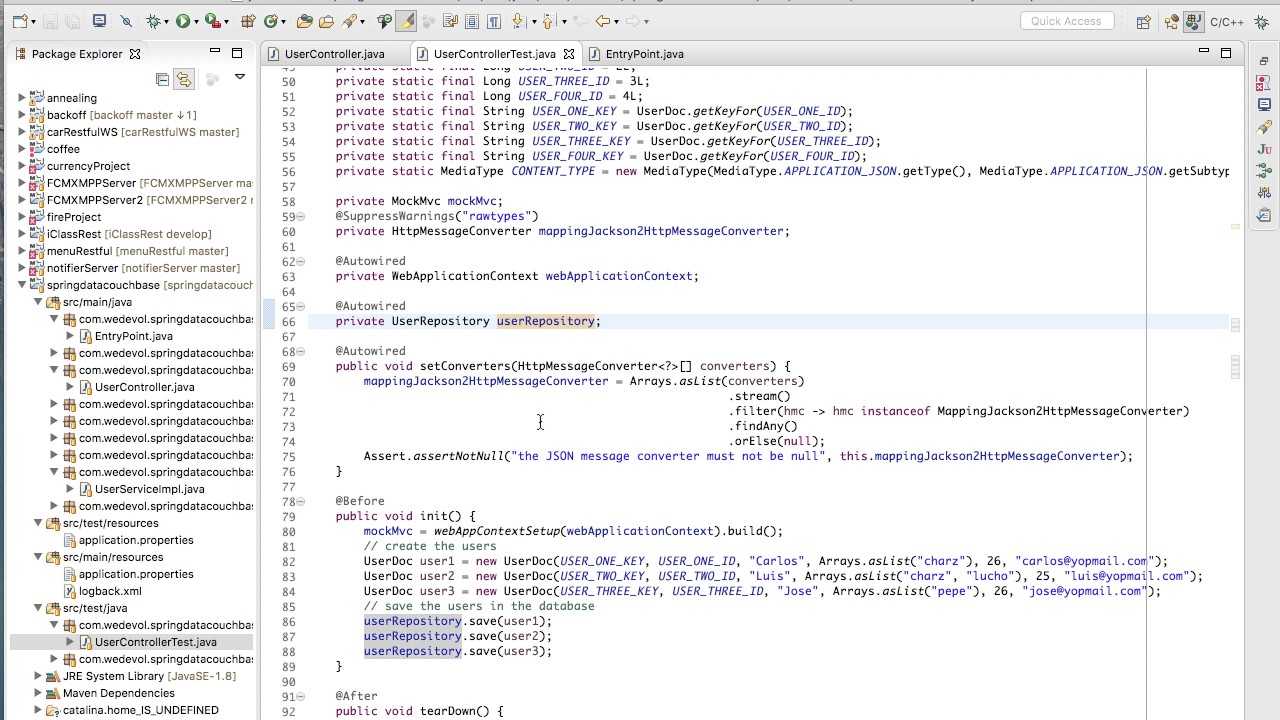
Task: Select the Package Explorer tab
Action: coord(77,54)
